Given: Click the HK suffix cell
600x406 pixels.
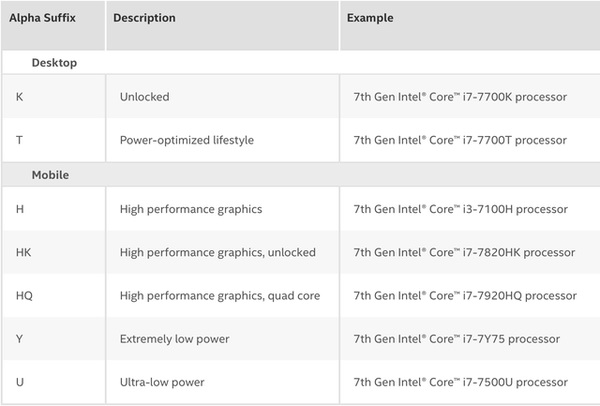Looking at the screenshot, I should (25, 252).
